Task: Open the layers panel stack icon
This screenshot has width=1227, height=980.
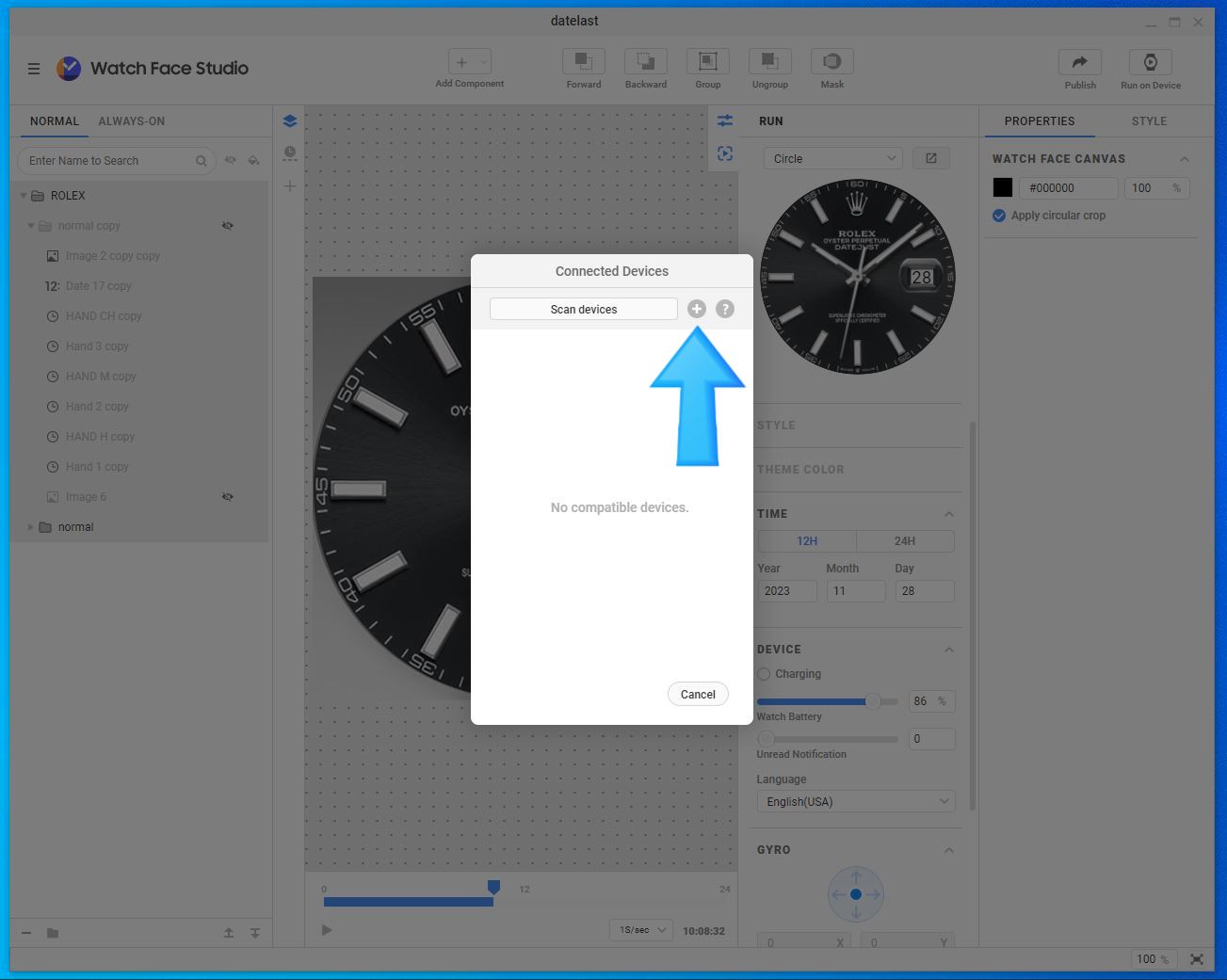Action: (x=289, y=120)
